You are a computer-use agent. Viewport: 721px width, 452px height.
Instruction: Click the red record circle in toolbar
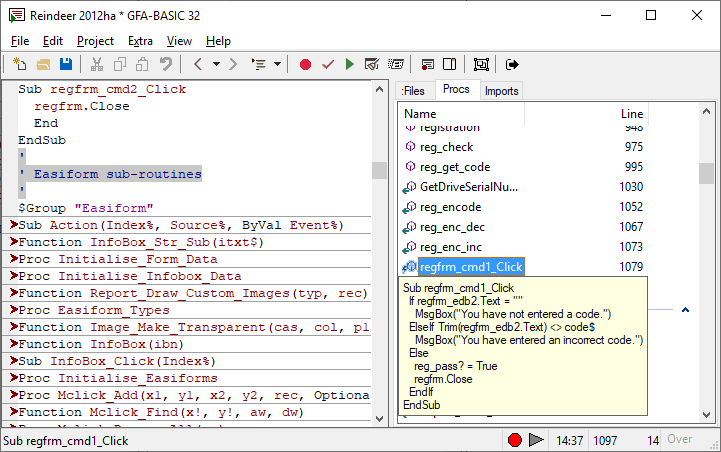click(x=305, y=65)
